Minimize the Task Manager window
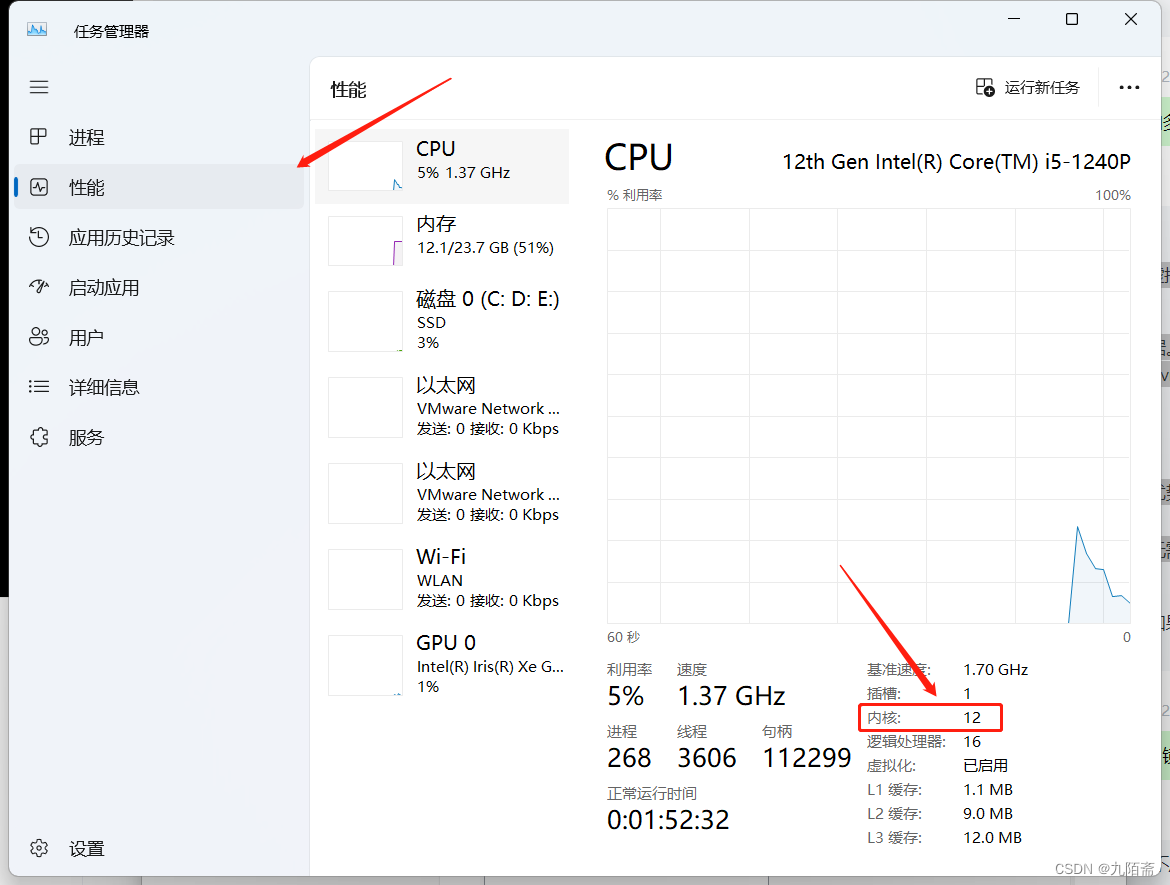The width and height of the screenshot is (1170, 885). [x=1013, y=19]
